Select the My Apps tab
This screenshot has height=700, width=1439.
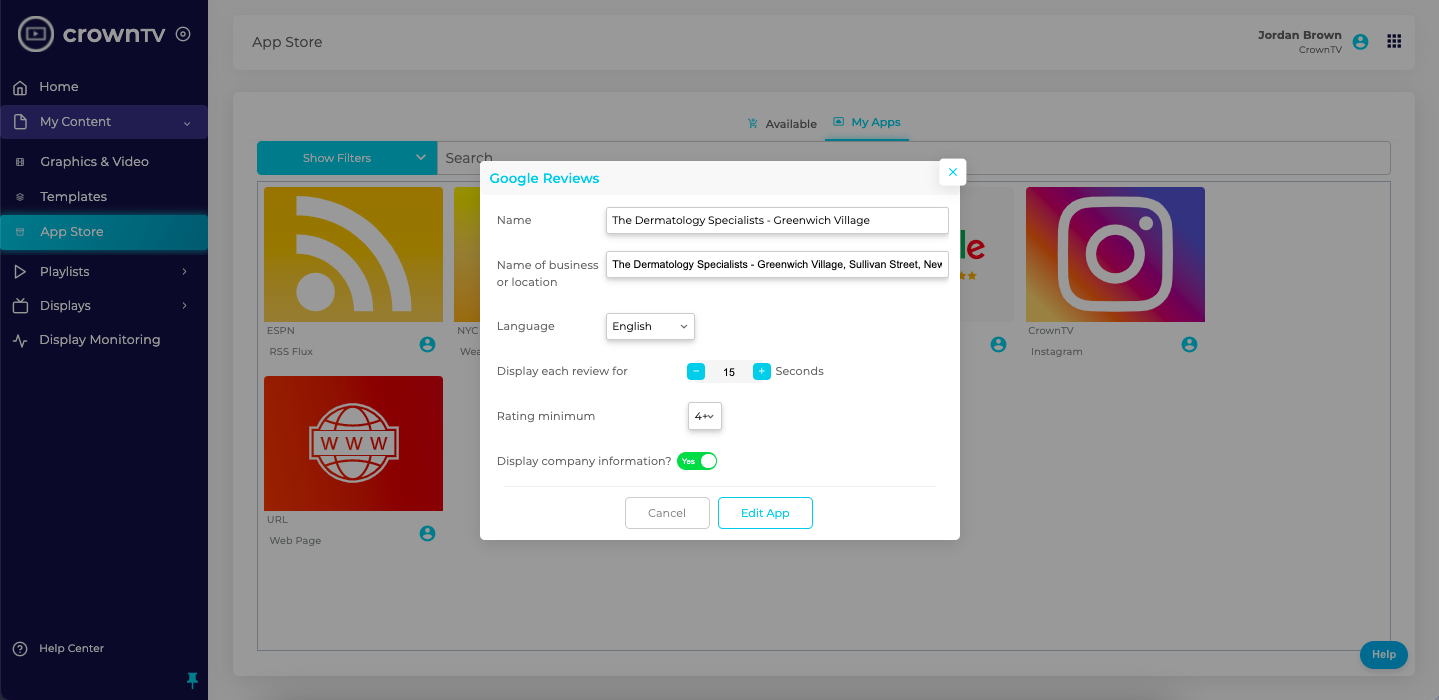pos(867,122)
